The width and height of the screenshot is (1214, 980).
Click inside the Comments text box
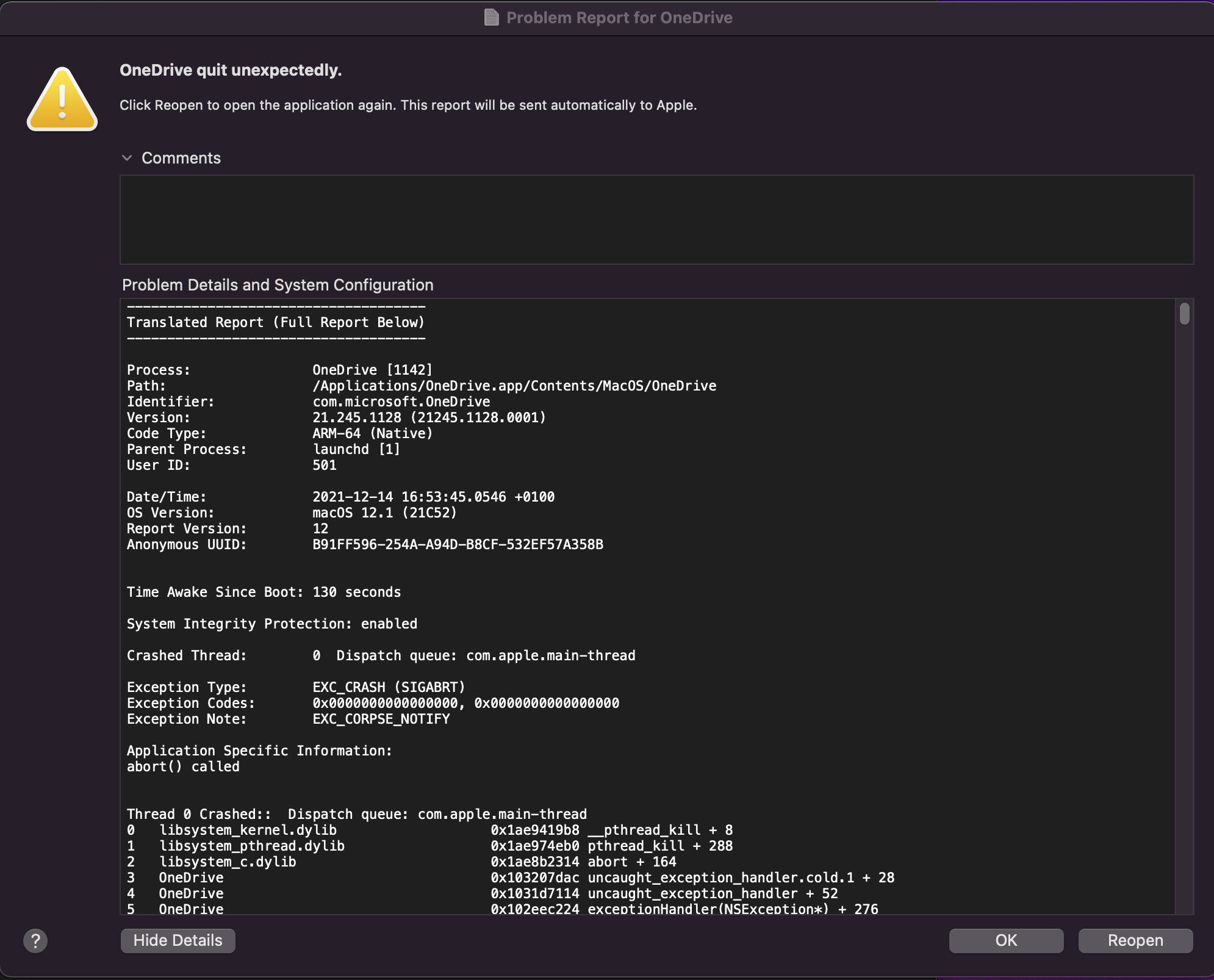pos(656,220)
